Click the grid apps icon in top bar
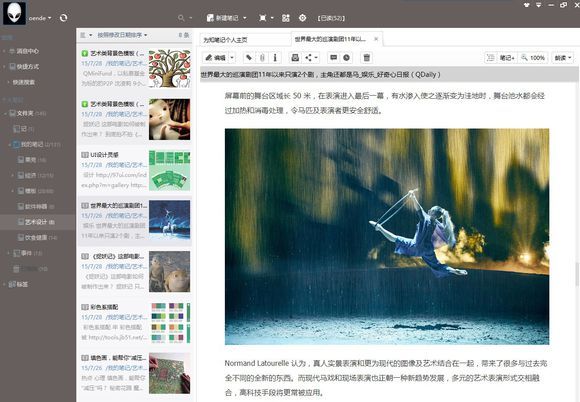580x402 pixels. pos(286,18)
